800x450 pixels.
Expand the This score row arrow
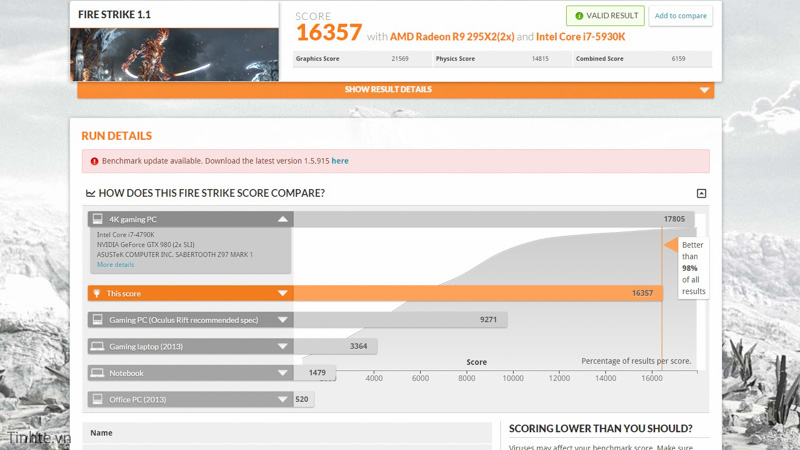pyautogui.click(x=283, y=293)
